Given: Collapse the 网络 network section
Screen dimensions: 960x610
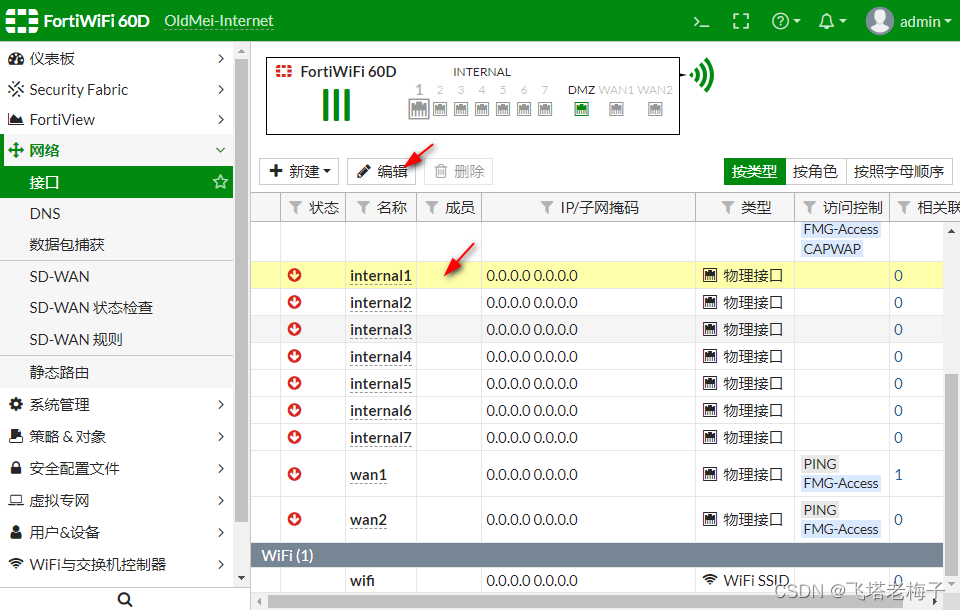Looking at the screenshot, I should (x=116, y=150).
